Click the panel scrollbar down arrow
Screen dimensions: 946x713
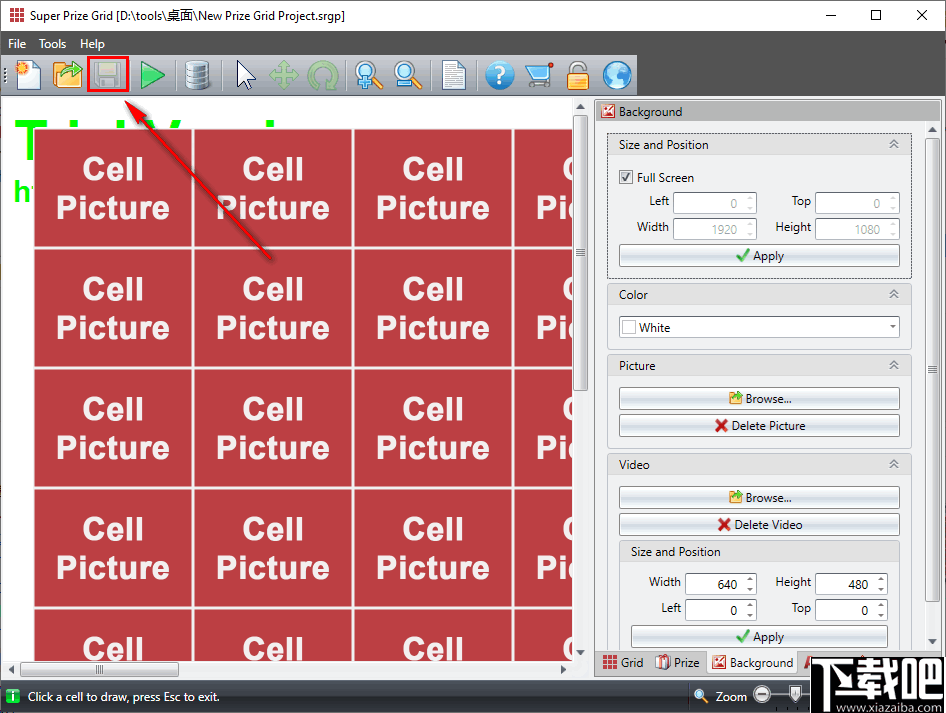pyautogui.click(x=933, y=642)
